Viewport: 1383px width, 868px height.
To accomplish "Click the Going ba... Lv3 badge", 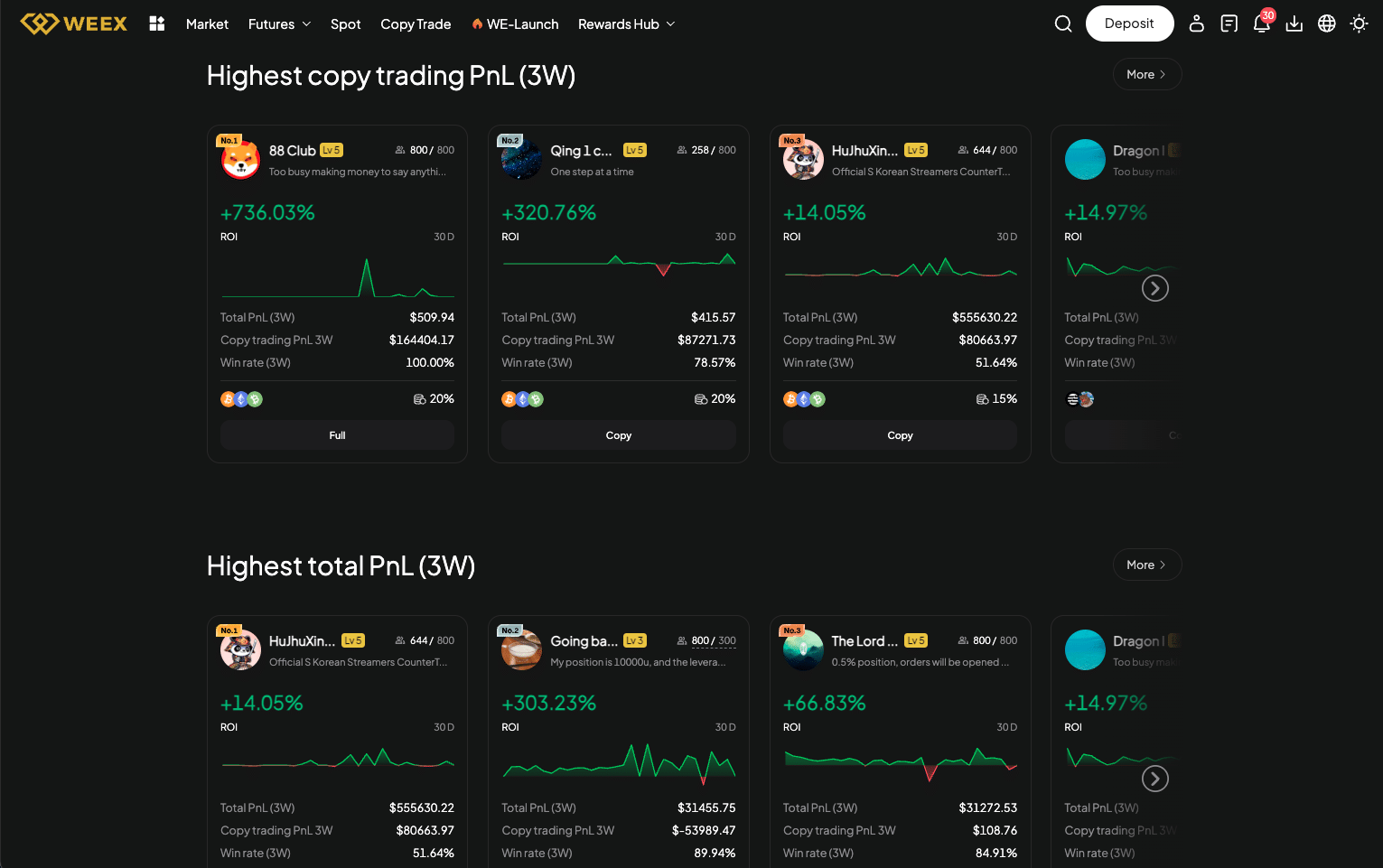I will pyautogui.click(x=635, y=641).
